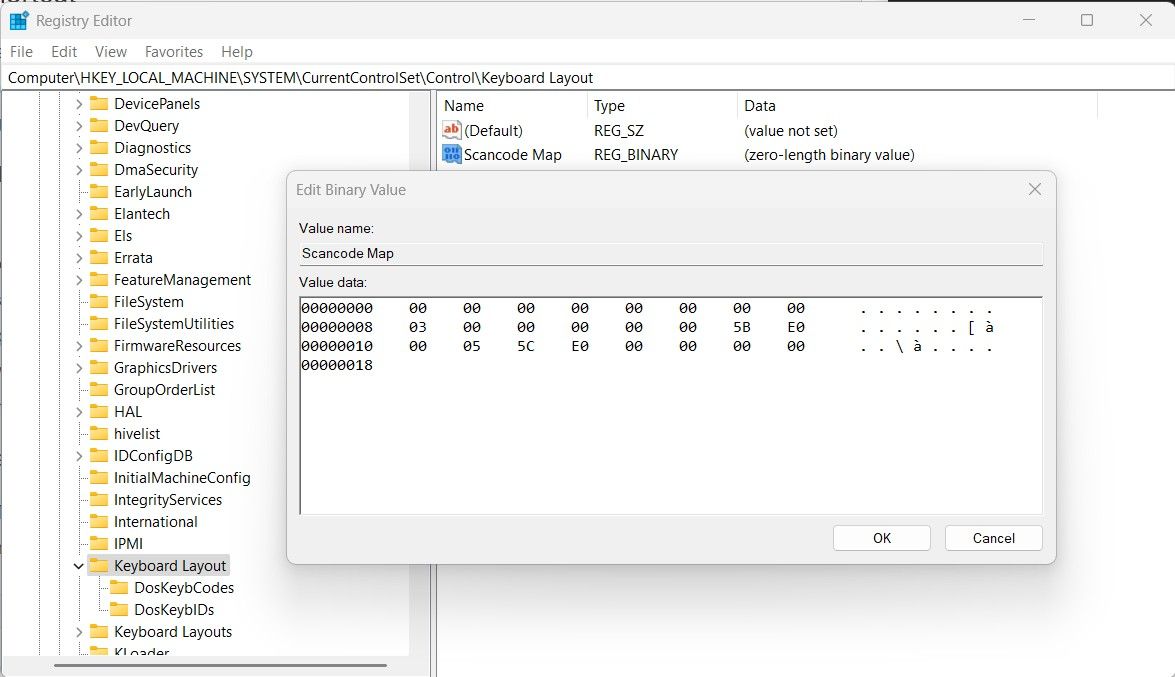
Task: Click hex byte 5B in value data
Action: coord(742,328)
